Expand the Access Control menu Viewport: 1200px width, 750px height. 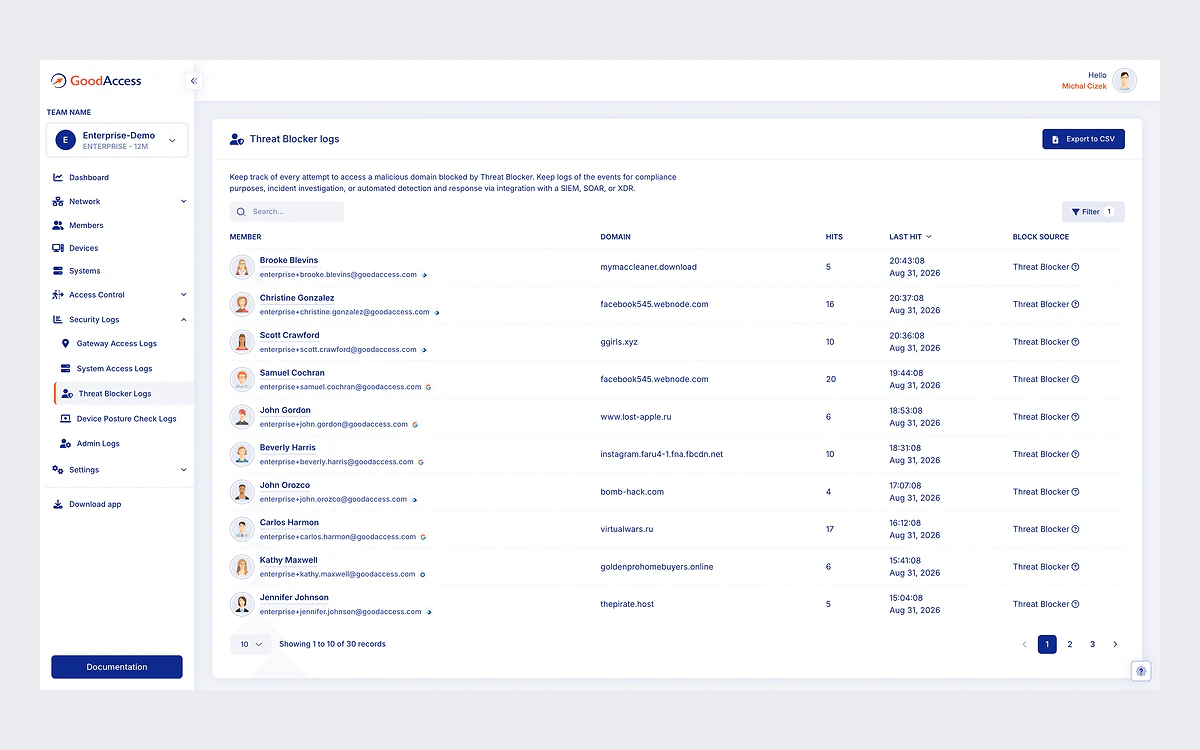183,295
